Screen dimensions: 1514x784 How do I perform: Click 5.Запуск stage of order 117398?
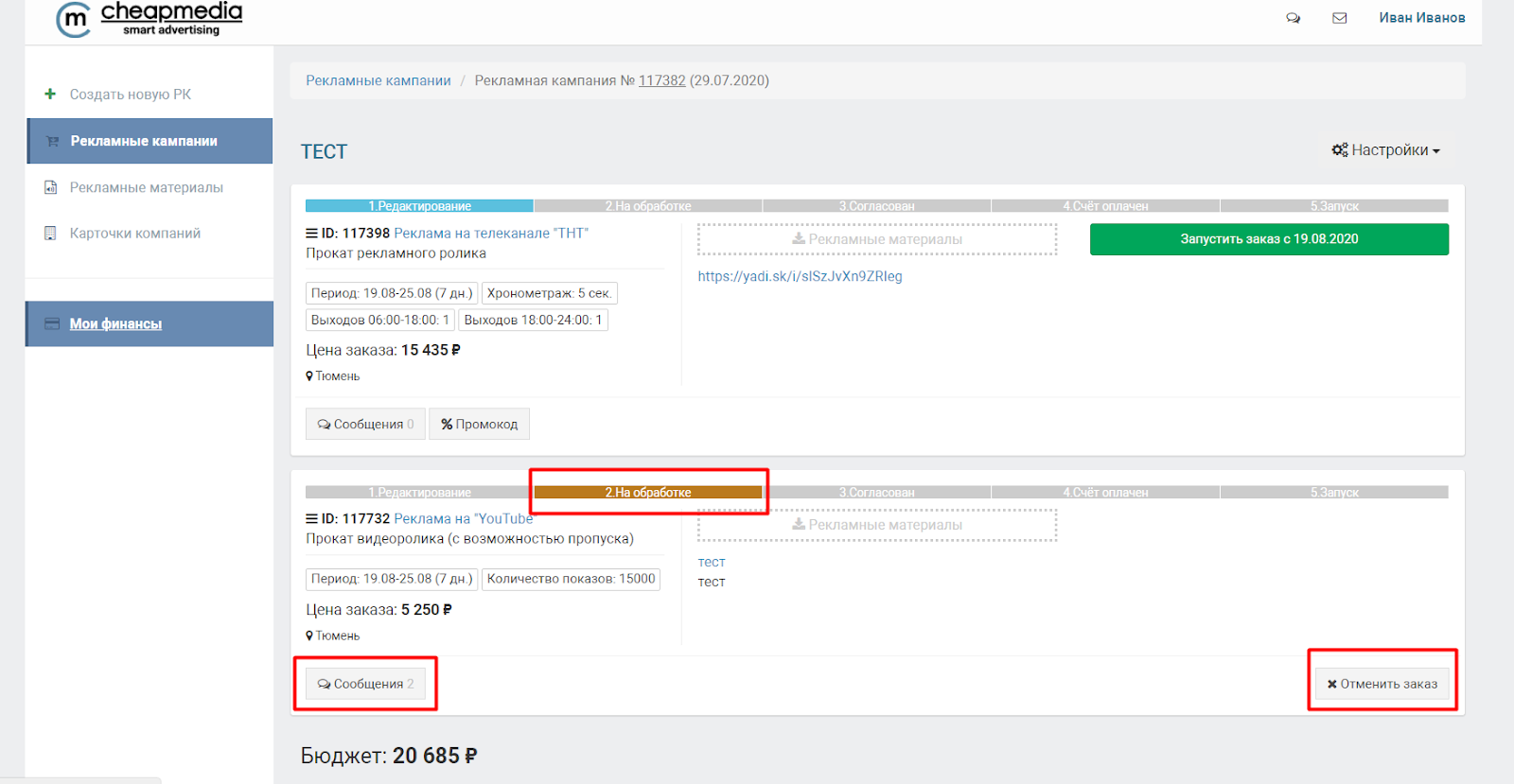1334,206
